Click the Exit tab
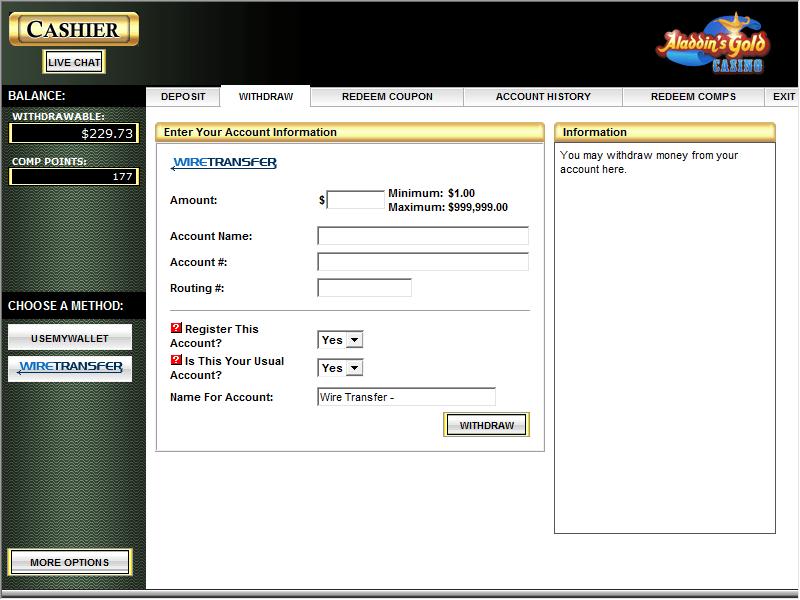Image resolution: width=800 pixels, height=600 pixels. (783, 97)
